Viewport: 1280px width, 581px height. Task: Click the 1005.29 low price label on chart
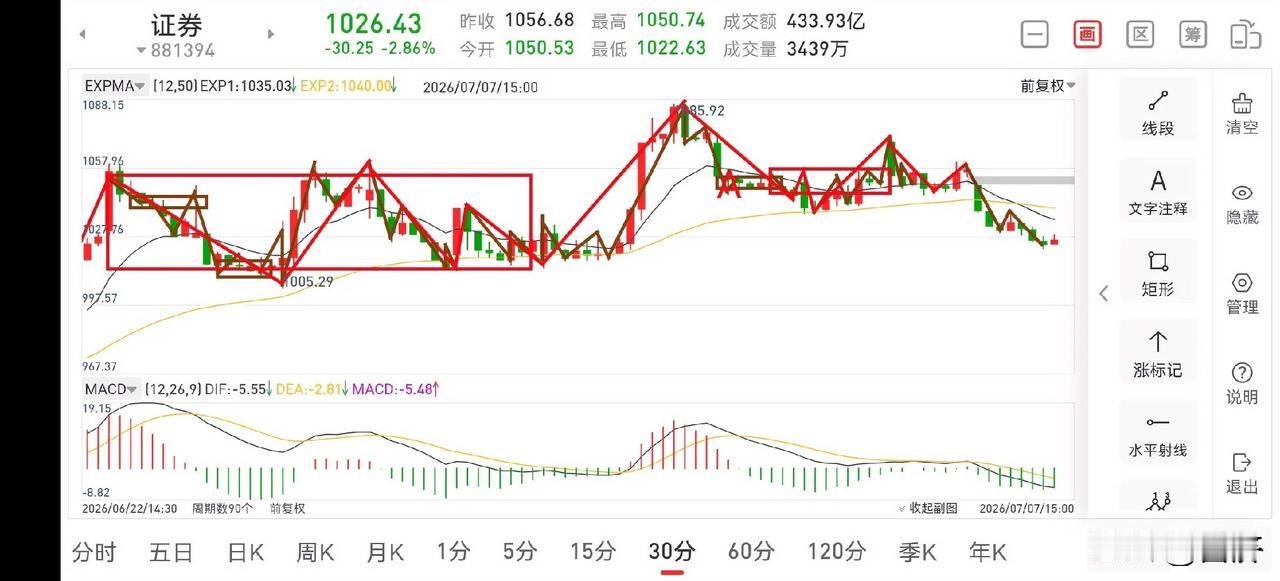[308, 282]
